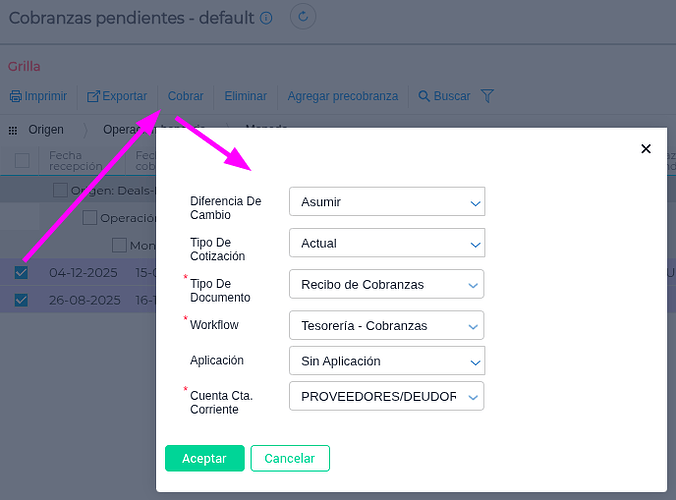Open the filter funnel icon
Image resolution: width=676 pixels, height=500 pixels.
tap(487, 97)
